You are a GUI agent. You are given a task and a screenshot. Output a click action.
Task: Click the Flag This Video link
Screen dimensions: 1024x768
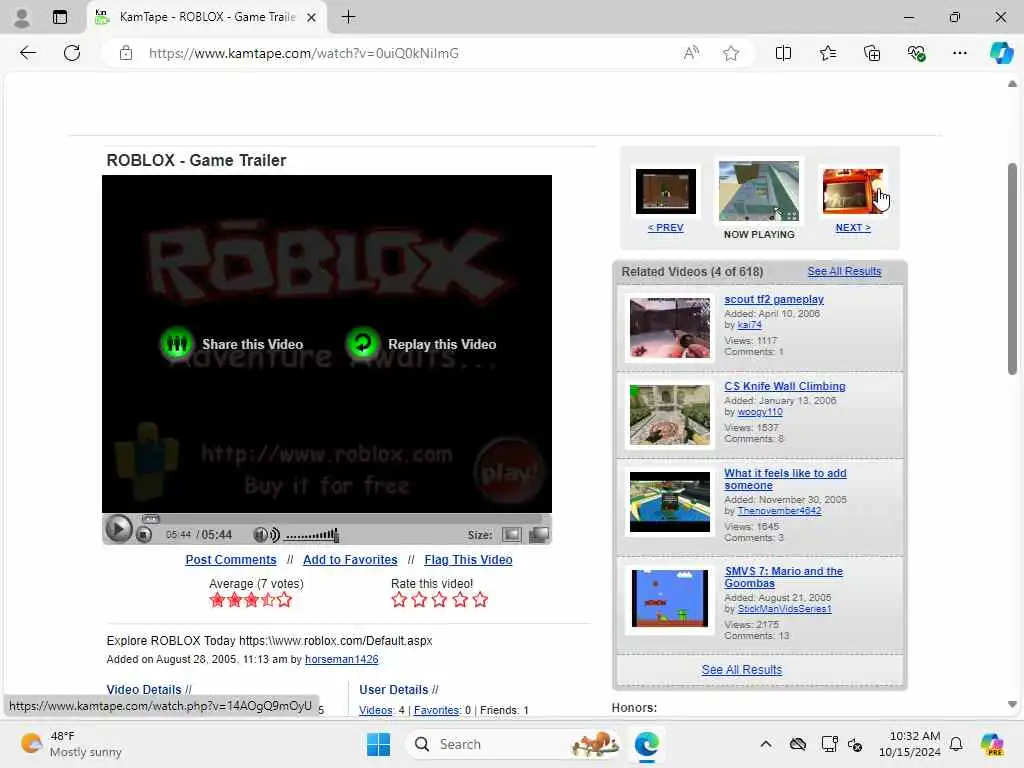point(468,560)
